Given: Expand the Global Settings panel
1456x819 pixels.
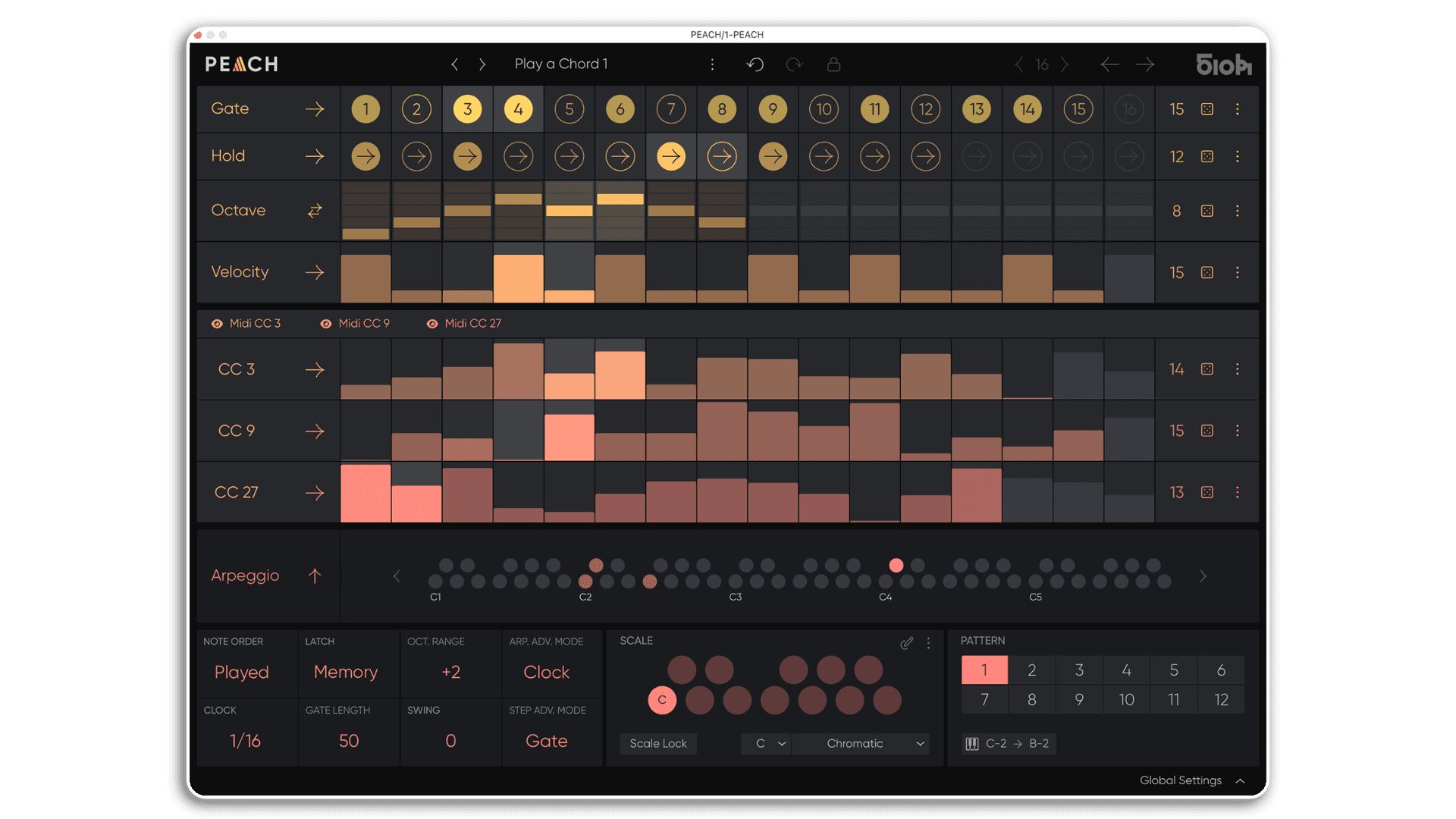Looking at the screenshot, I should [x=1192, y=780].
